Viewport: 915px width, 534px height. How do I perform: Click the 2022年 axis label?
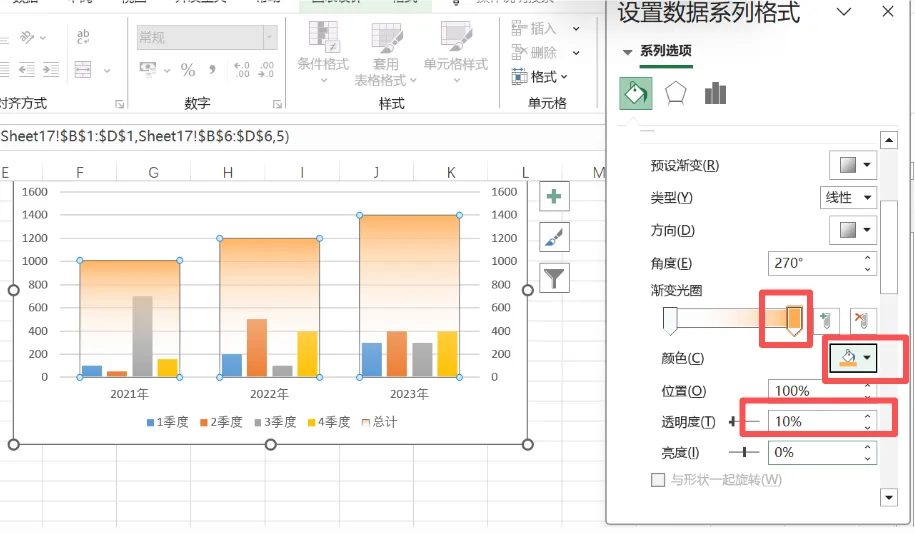coord(269,394)
